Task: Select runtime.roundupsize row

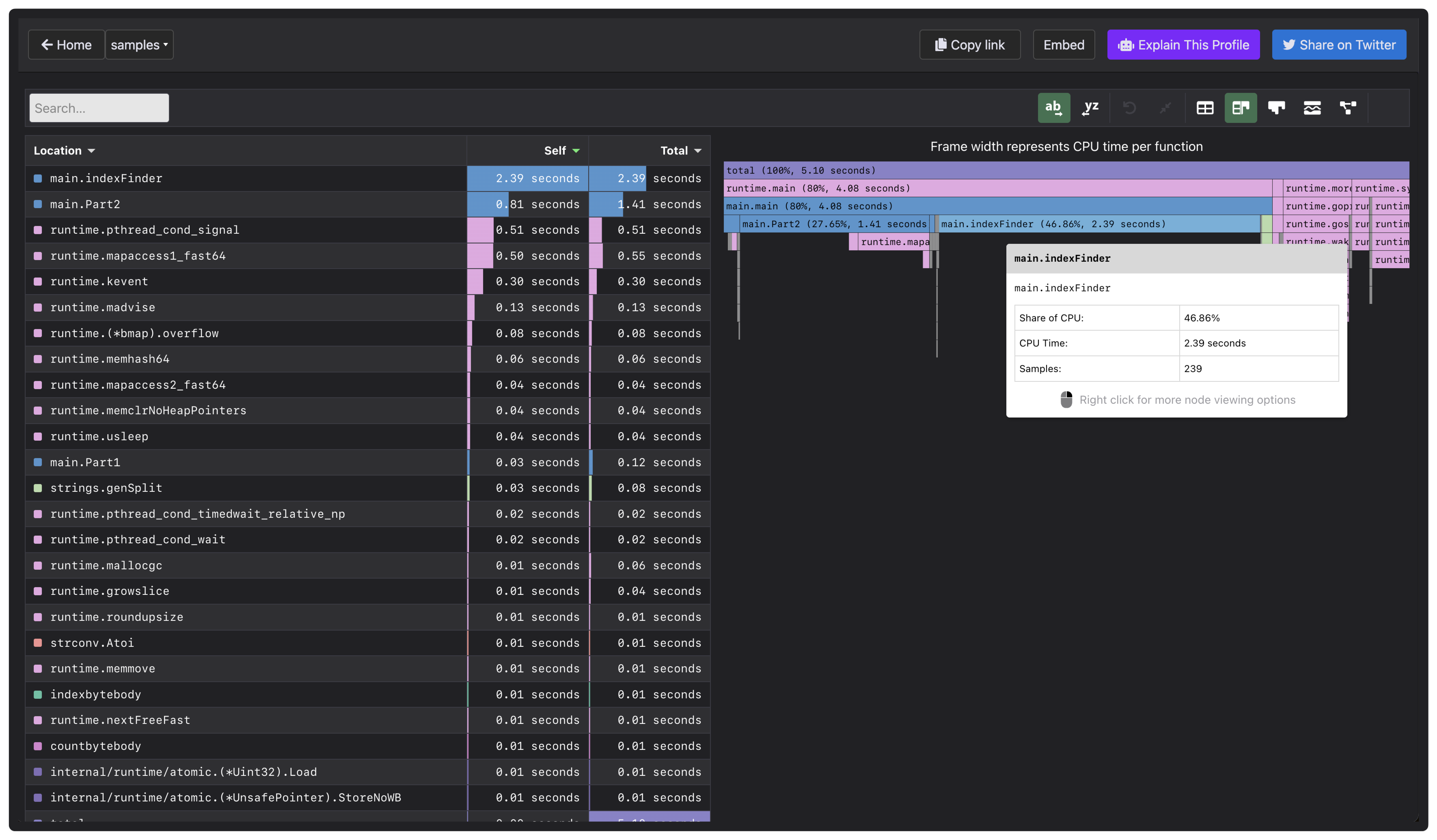Action: [x=368, y=616]
